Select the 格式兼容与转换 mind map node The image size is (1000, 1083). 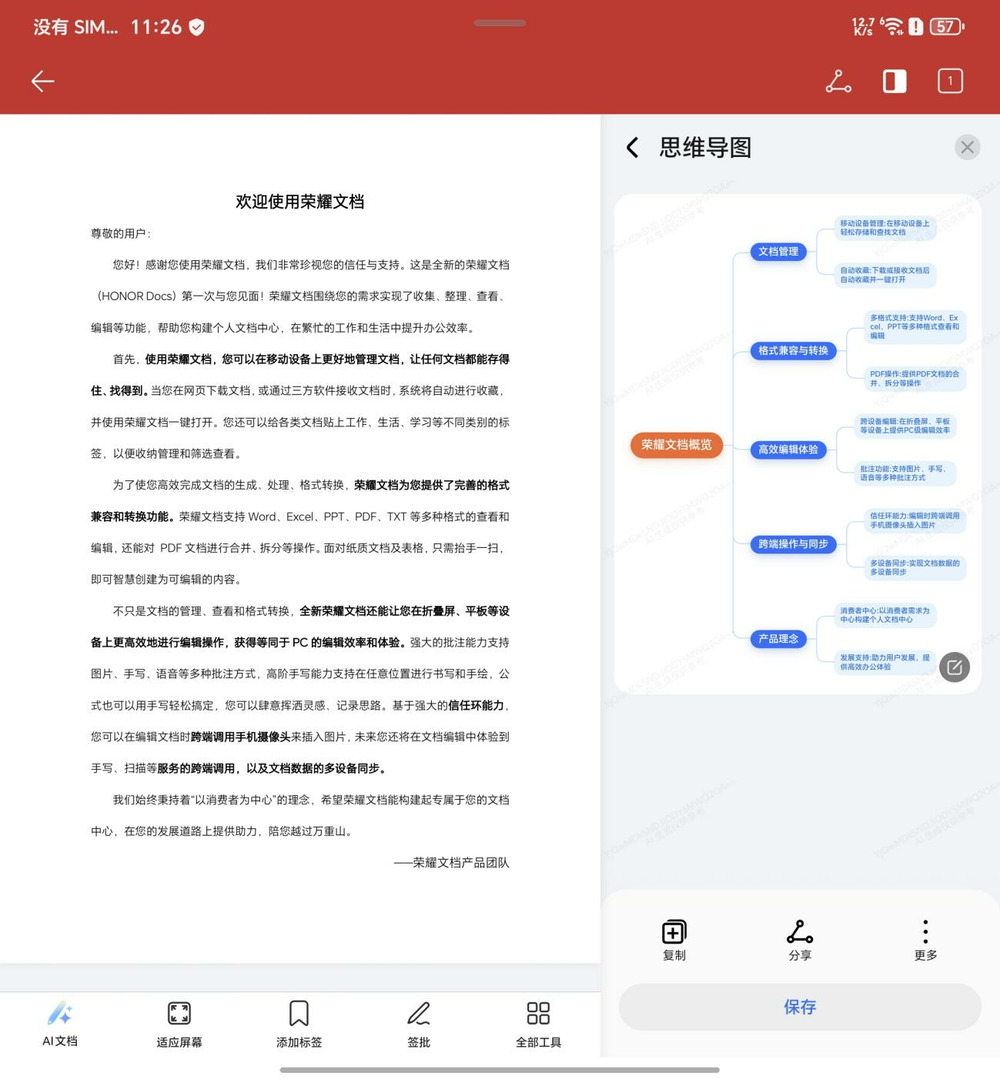pyautogui.click(x=794, y=351)
